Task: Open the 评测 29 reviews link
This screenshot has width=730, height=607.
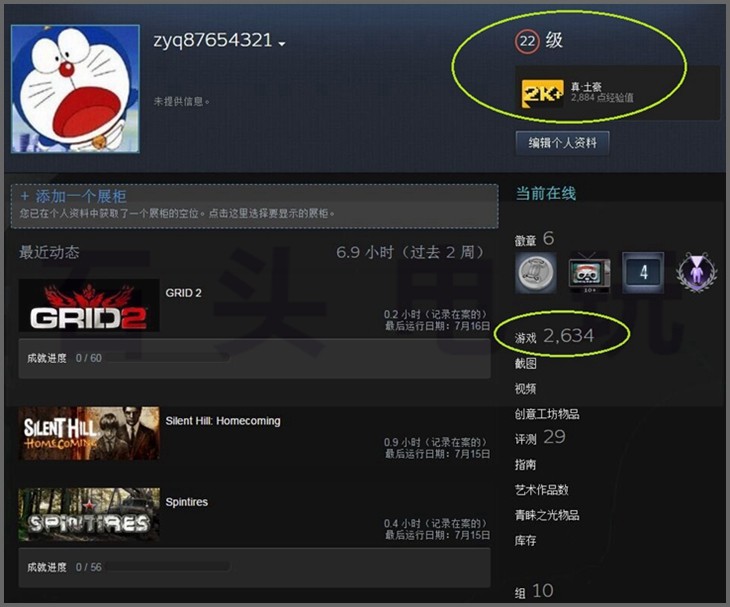Action: [x=540, y=438]
